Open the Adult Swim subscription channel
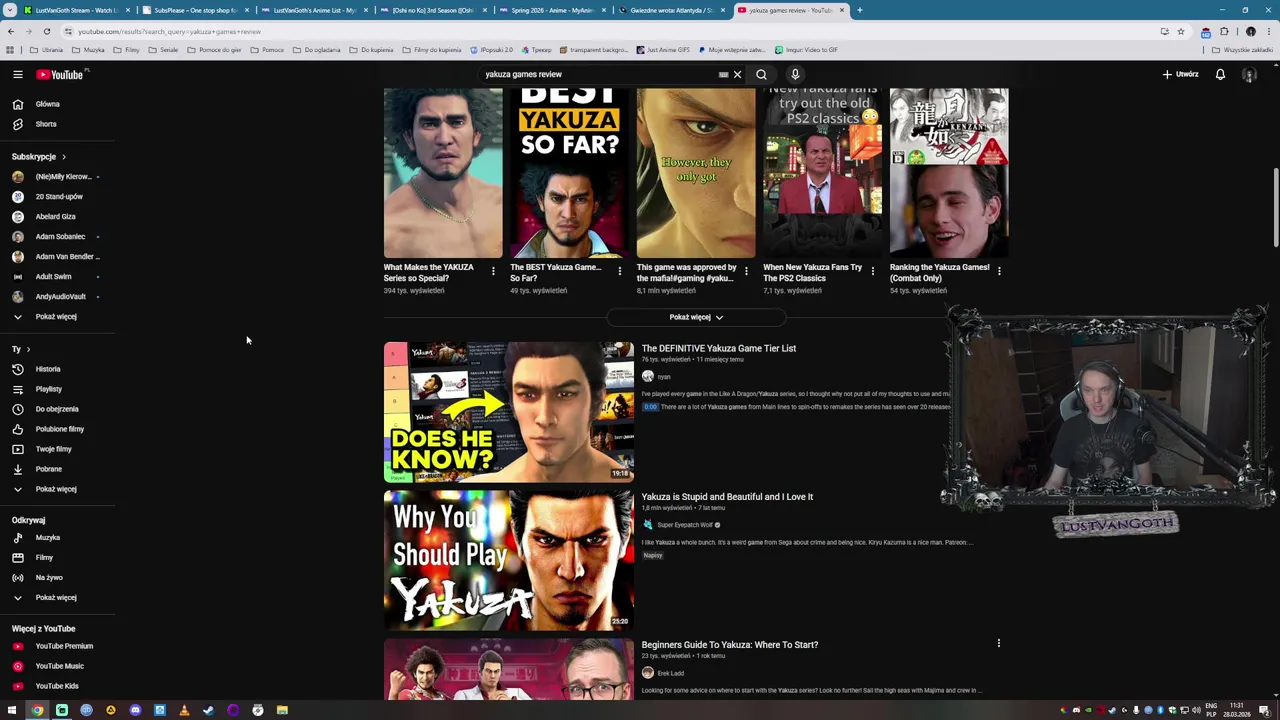This screenshot has width=1280, height=720. coord(53,277)
